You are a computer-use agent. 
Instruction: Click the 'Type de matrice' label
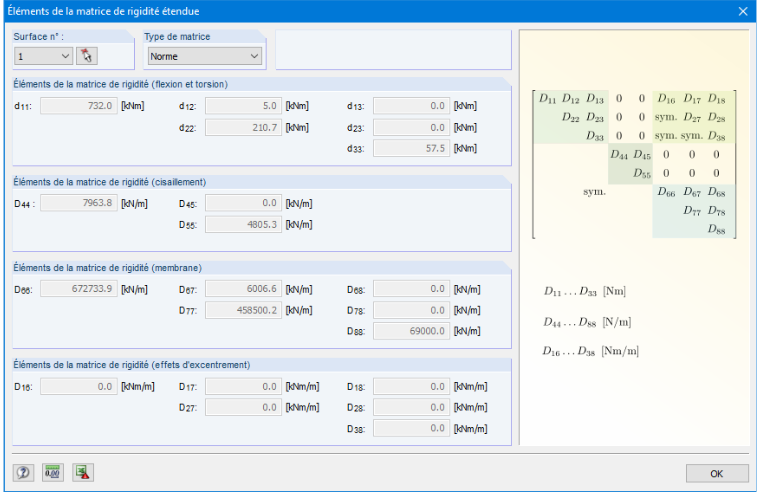[x=177, y=37]
